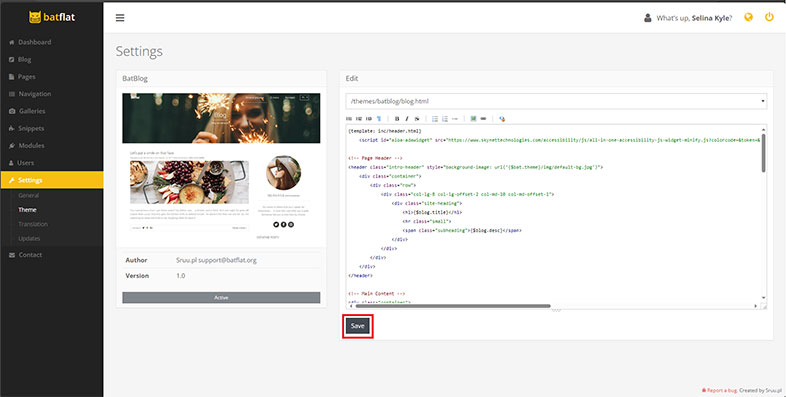
Task: Insert image using toolbar icon
Action: point(473,119)
